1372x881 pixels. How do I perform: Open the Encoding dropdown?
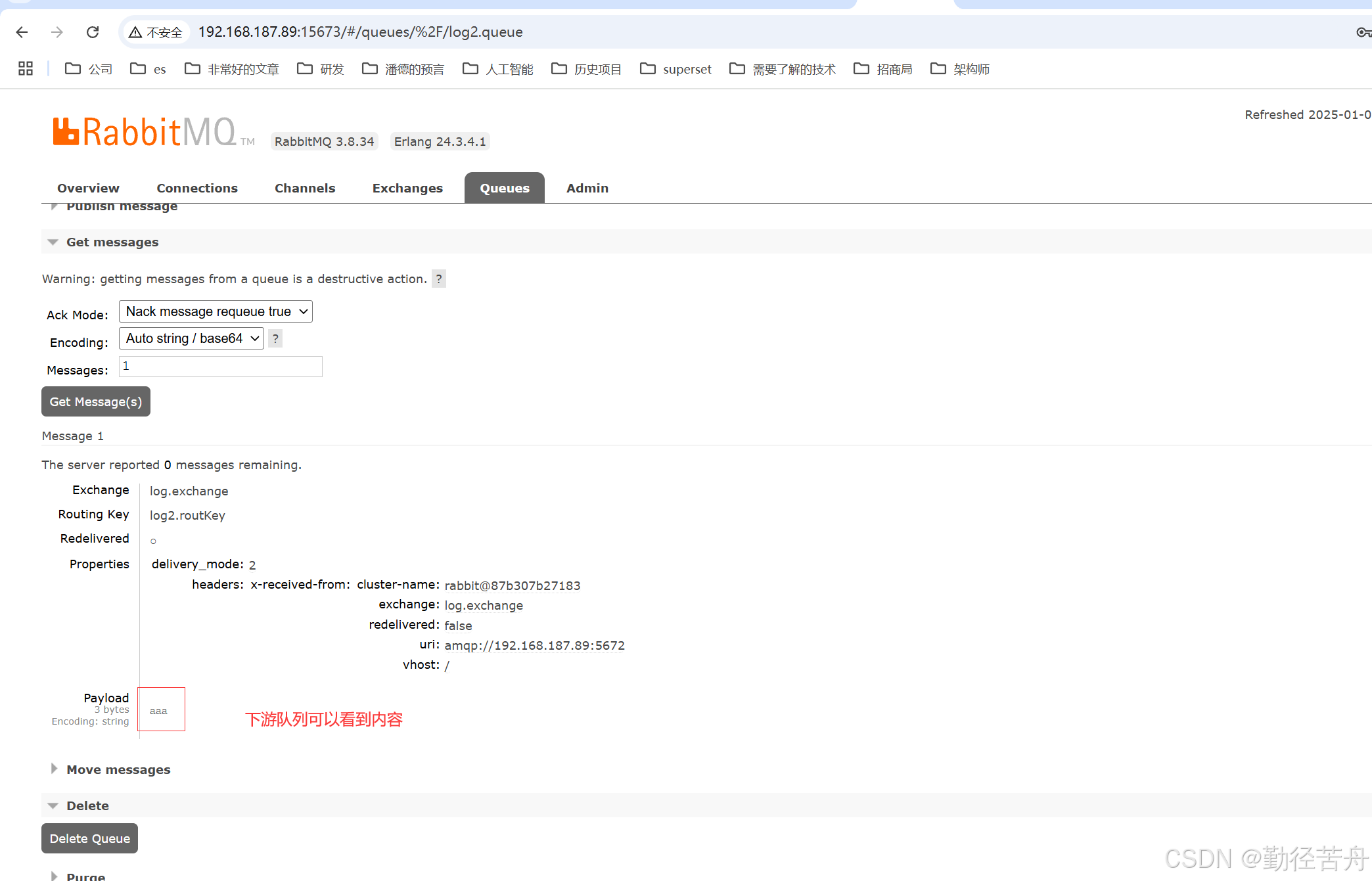(191, 338)
